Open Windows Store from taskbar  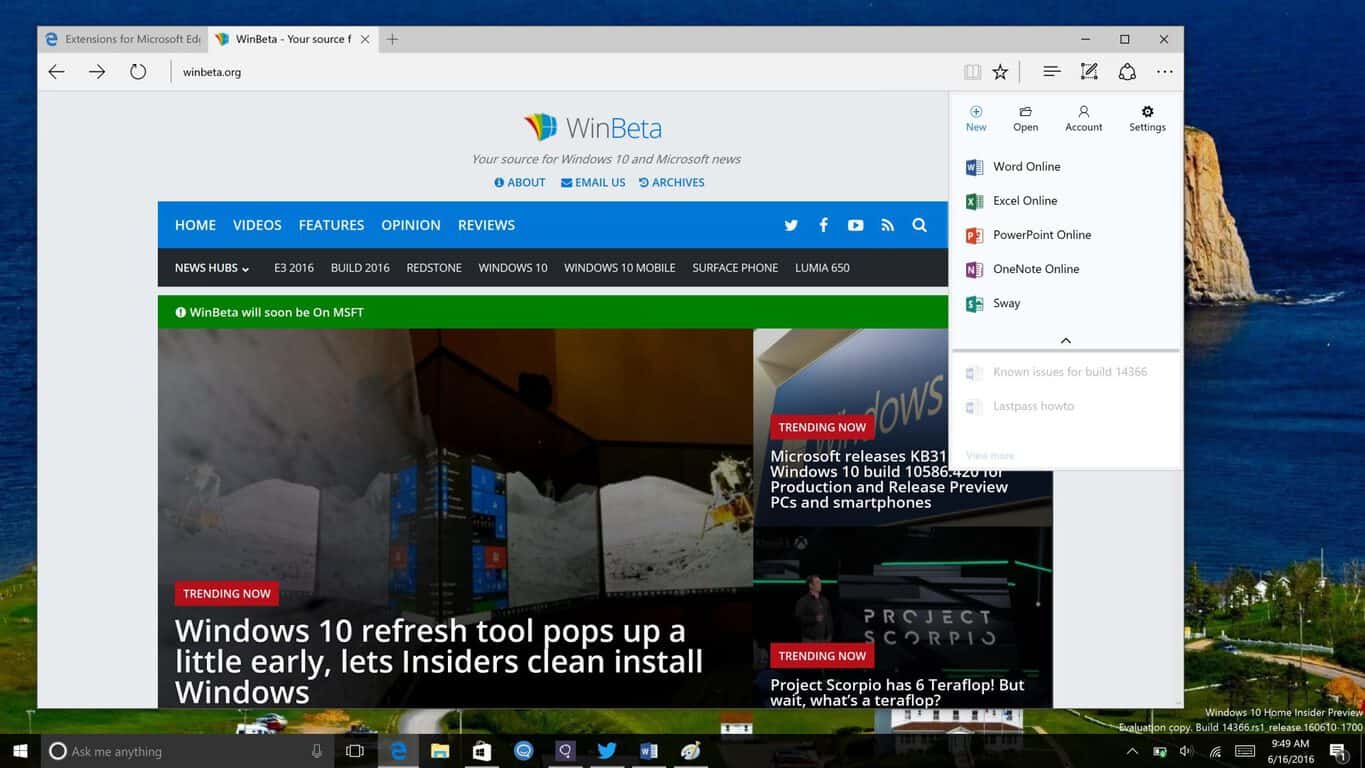[x=482, y=751]
